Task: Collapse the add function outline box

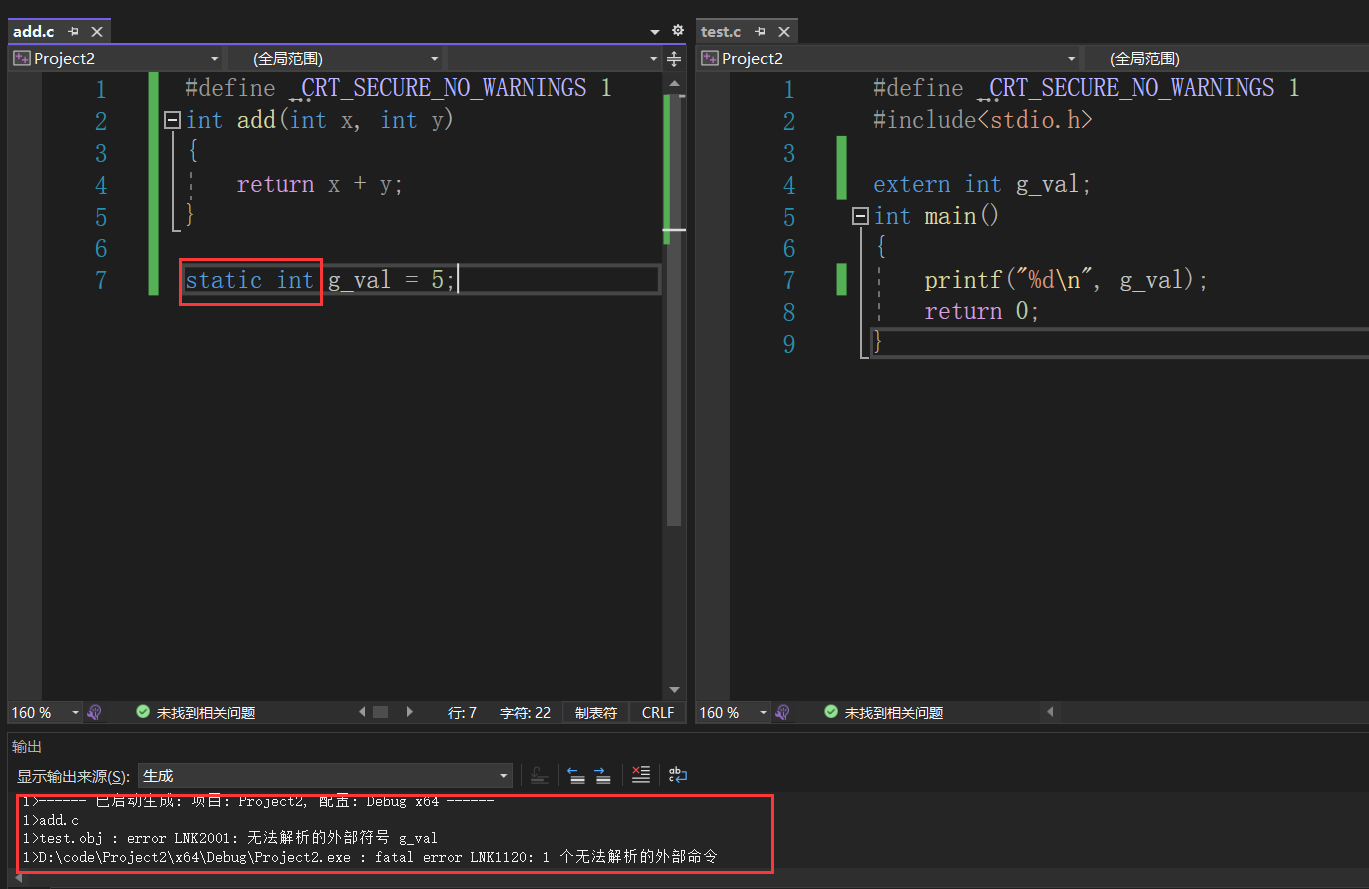Action: tap(172, 120)
